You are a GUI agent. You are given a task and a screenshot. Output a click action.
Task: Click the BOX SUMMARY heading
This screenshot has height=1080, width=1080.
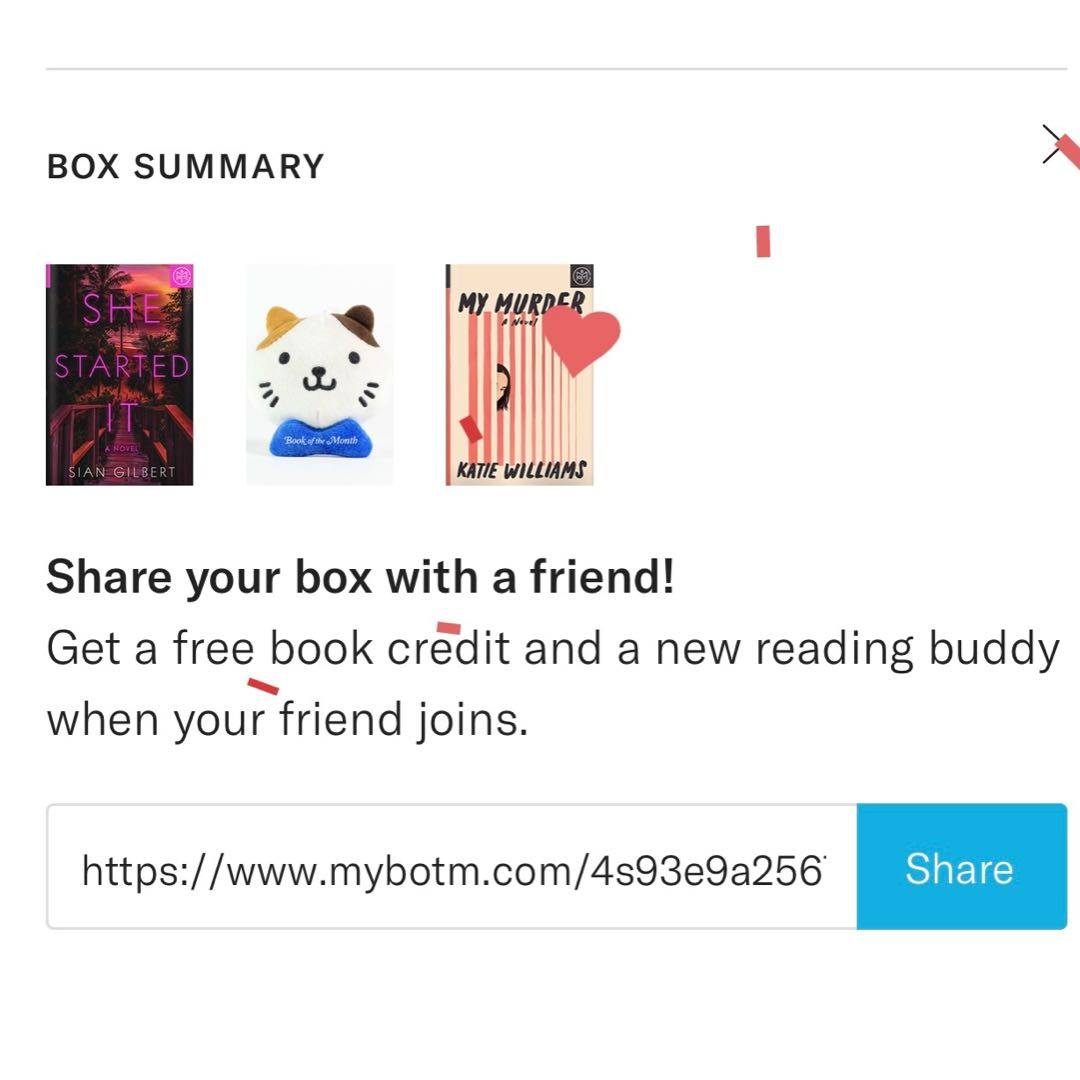click(186, 166)
